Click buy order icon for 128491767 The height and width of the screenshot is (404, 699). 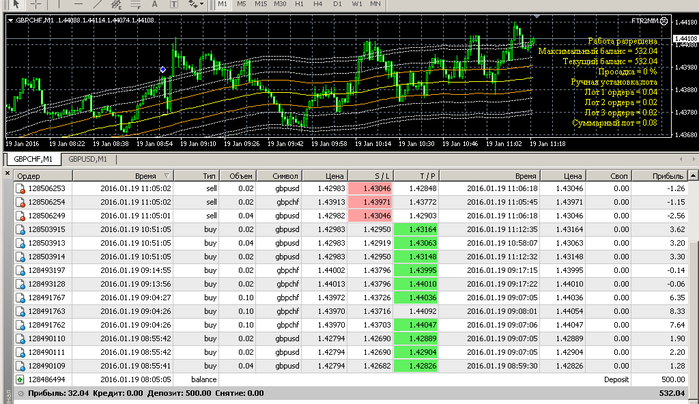pyautogui.click(x=20, y=298)
